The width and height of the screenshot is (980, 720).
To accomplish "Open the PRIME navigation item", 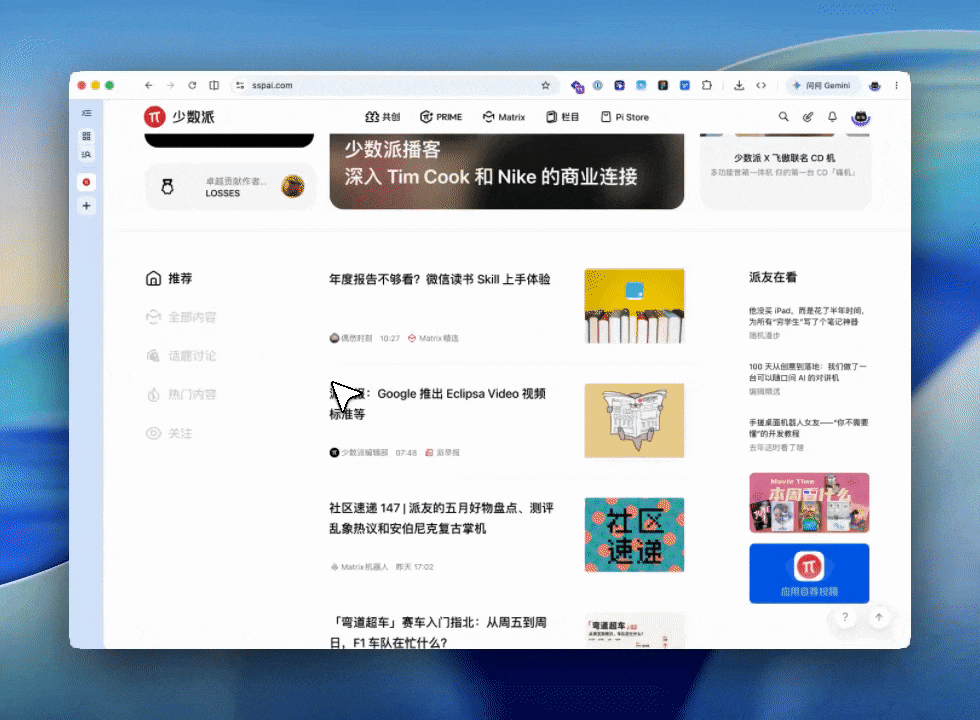I will (441, 117).
